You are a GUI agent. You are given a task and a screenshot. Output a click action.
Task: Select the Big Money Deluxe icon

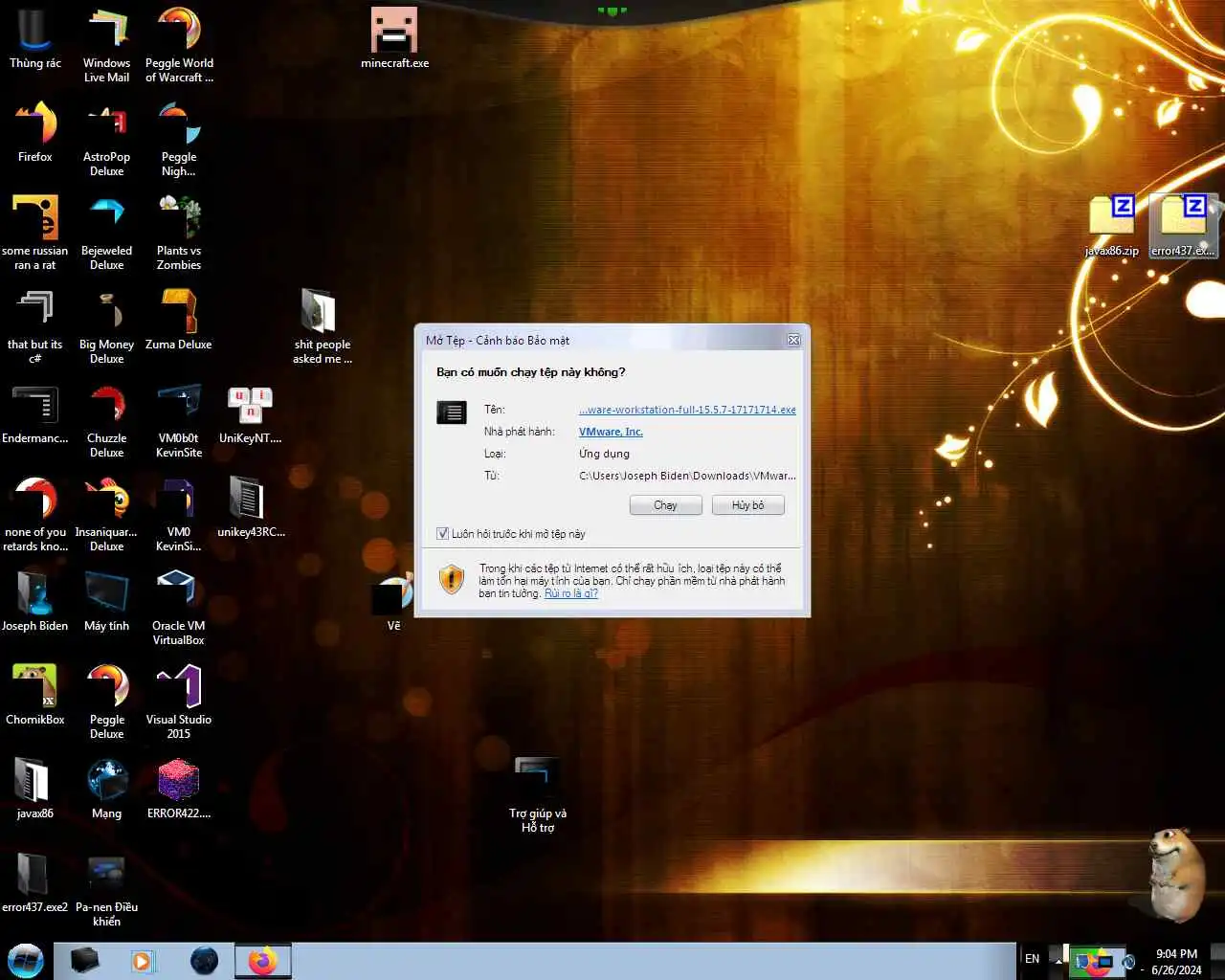(x=106, y=326)
